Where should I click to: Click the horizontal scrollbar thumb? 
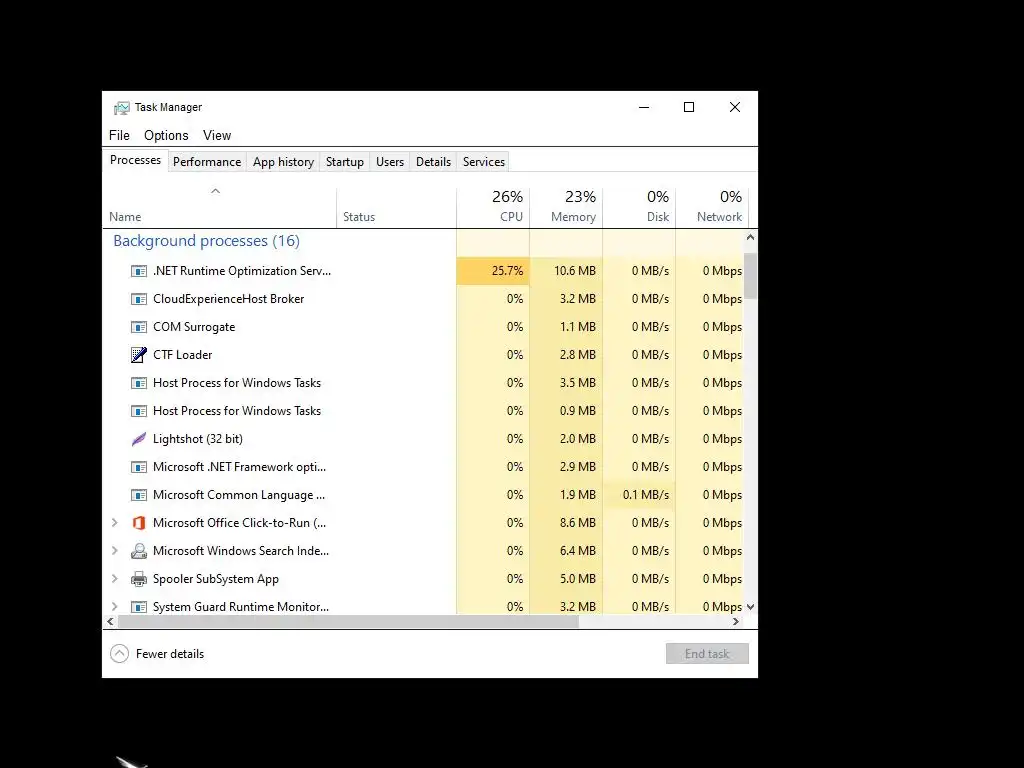pyautogui.click(x=348, y=622)
